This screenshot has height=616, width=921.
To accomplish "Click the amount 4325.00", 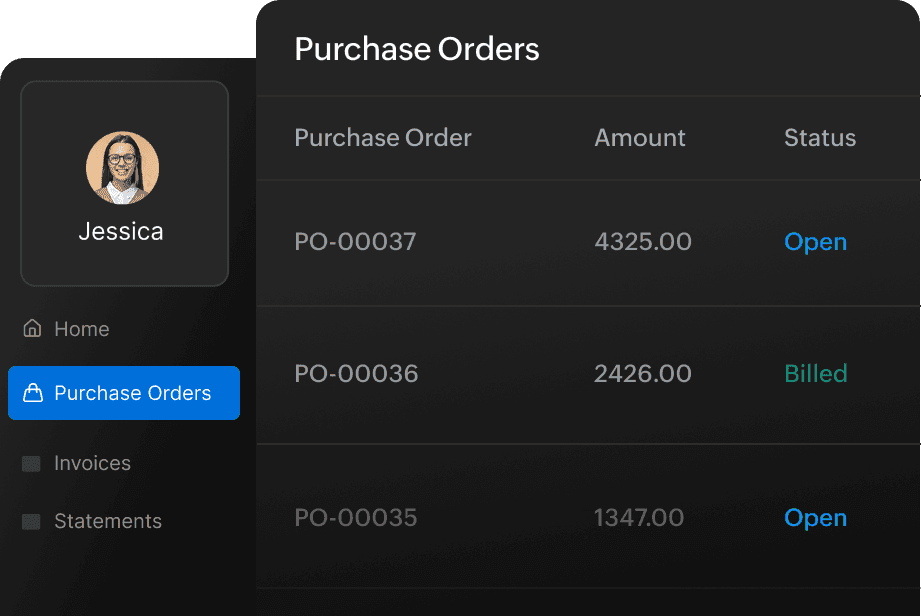I will [642, 242].
